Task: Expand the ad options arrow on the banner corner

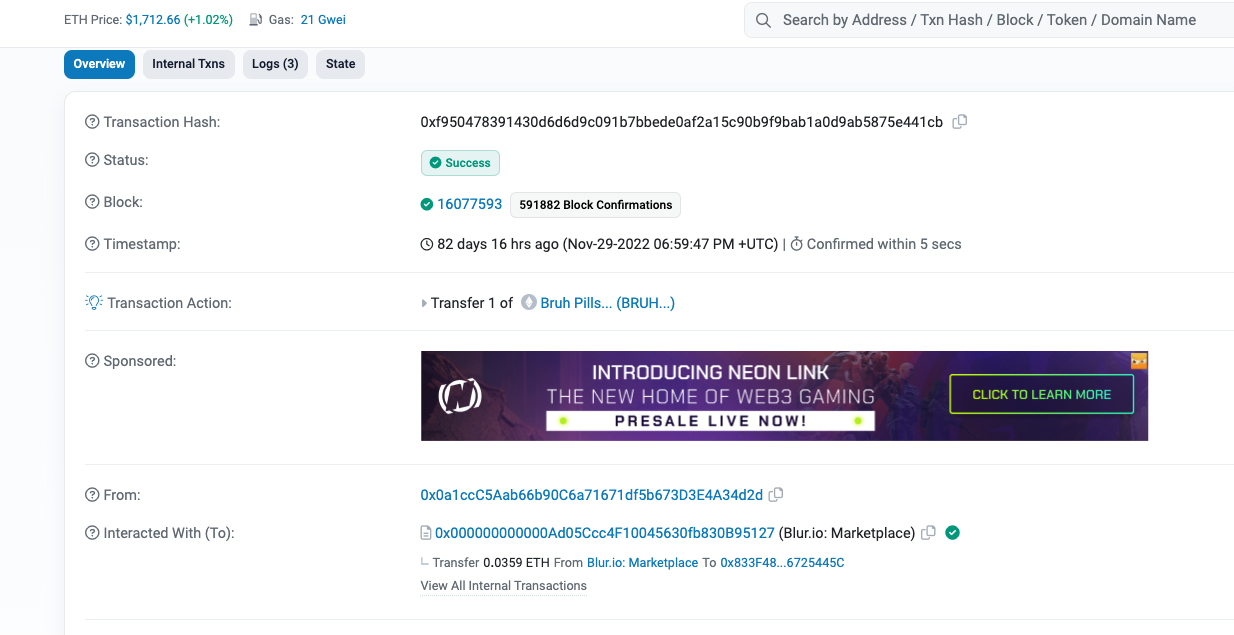Action: tap(1139, 360)
